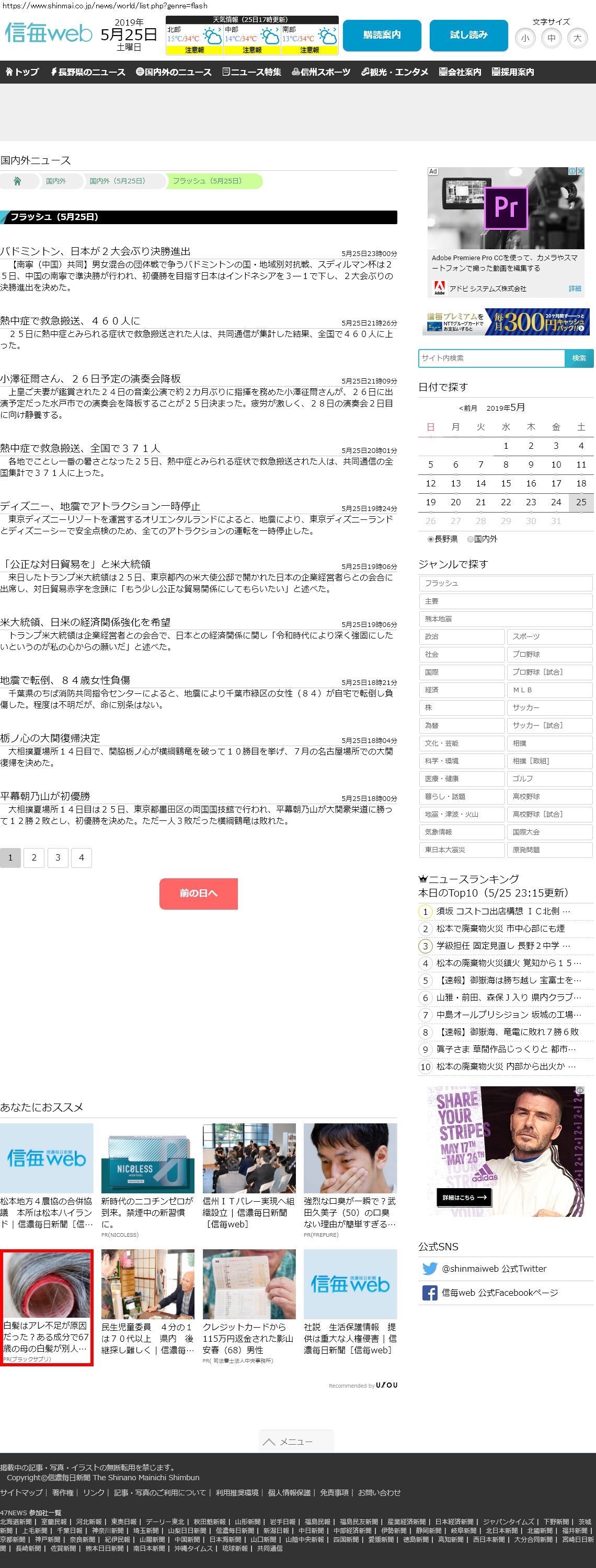Select calendar date 24
Viewport: 596px width, 1568px height.
click(x=556, y=502)
